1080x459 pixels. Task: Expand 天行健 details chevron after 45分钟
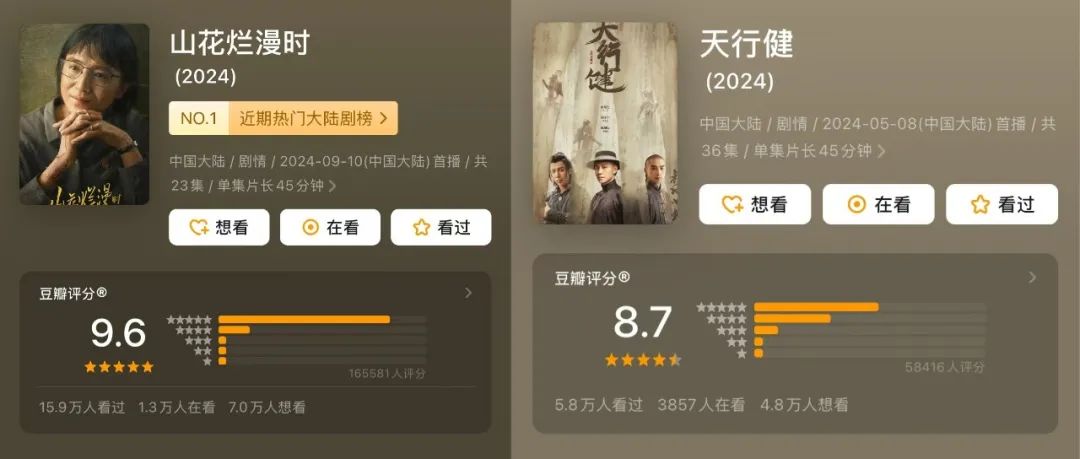click(x=882, y=150)
